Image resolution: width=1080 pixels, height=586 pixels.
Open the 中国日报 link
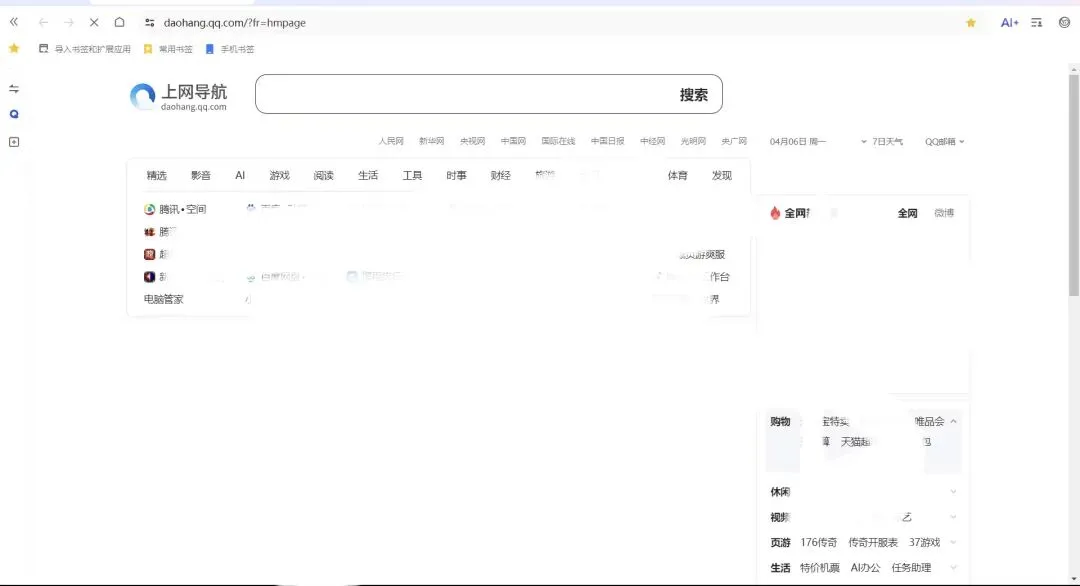608,141
